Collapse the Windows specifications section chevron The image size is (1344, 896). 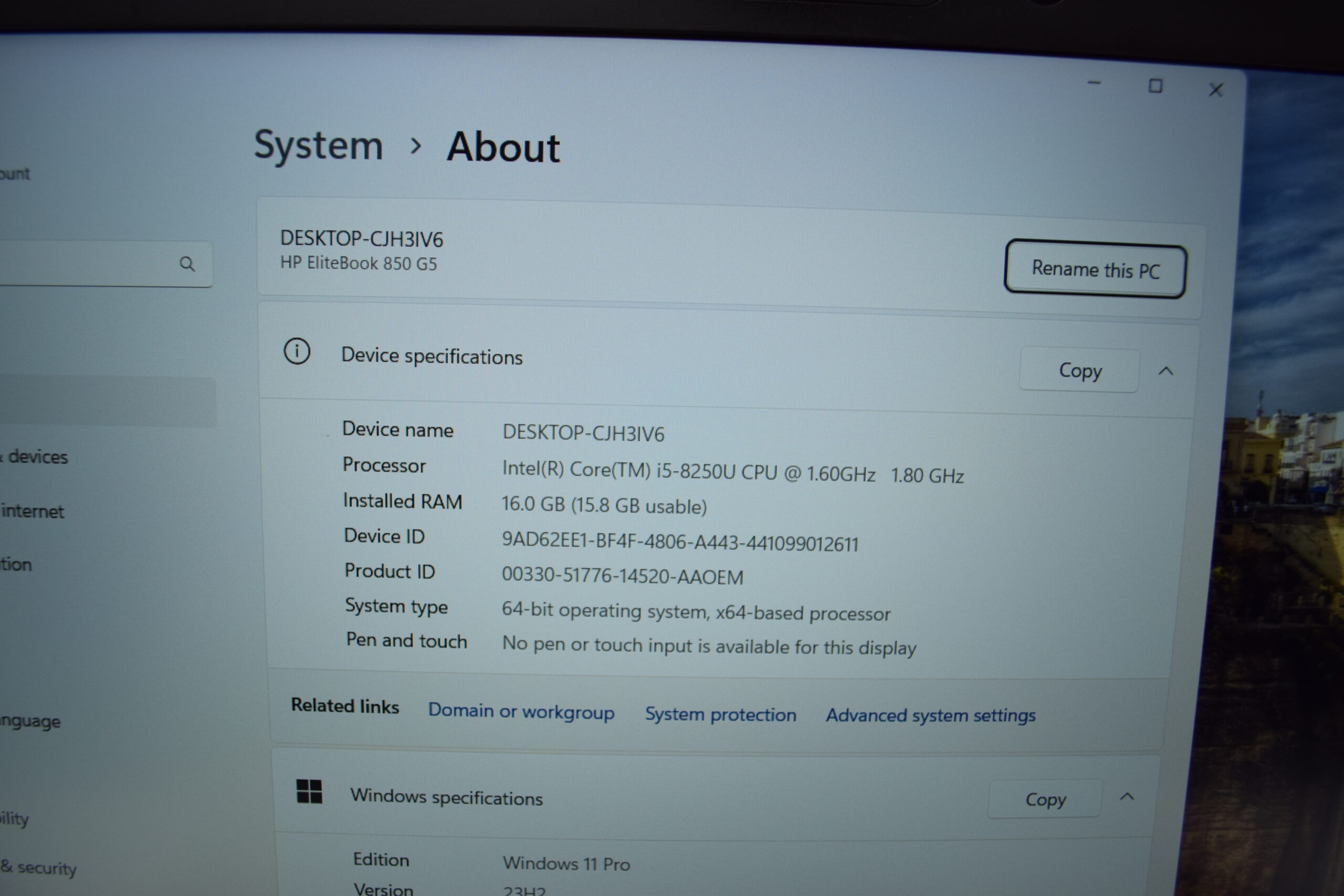point(1126,797)
